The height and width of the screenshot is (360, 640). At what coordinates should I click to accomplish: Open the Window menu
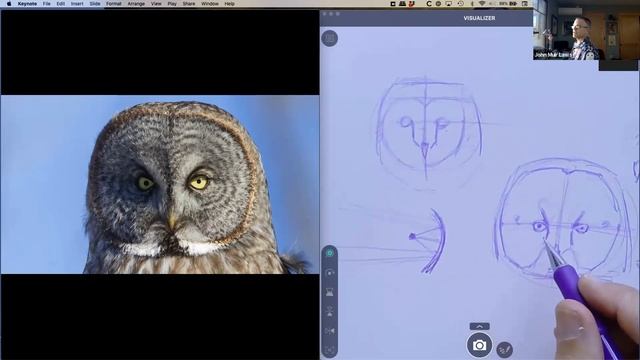(x=210, y=4)
